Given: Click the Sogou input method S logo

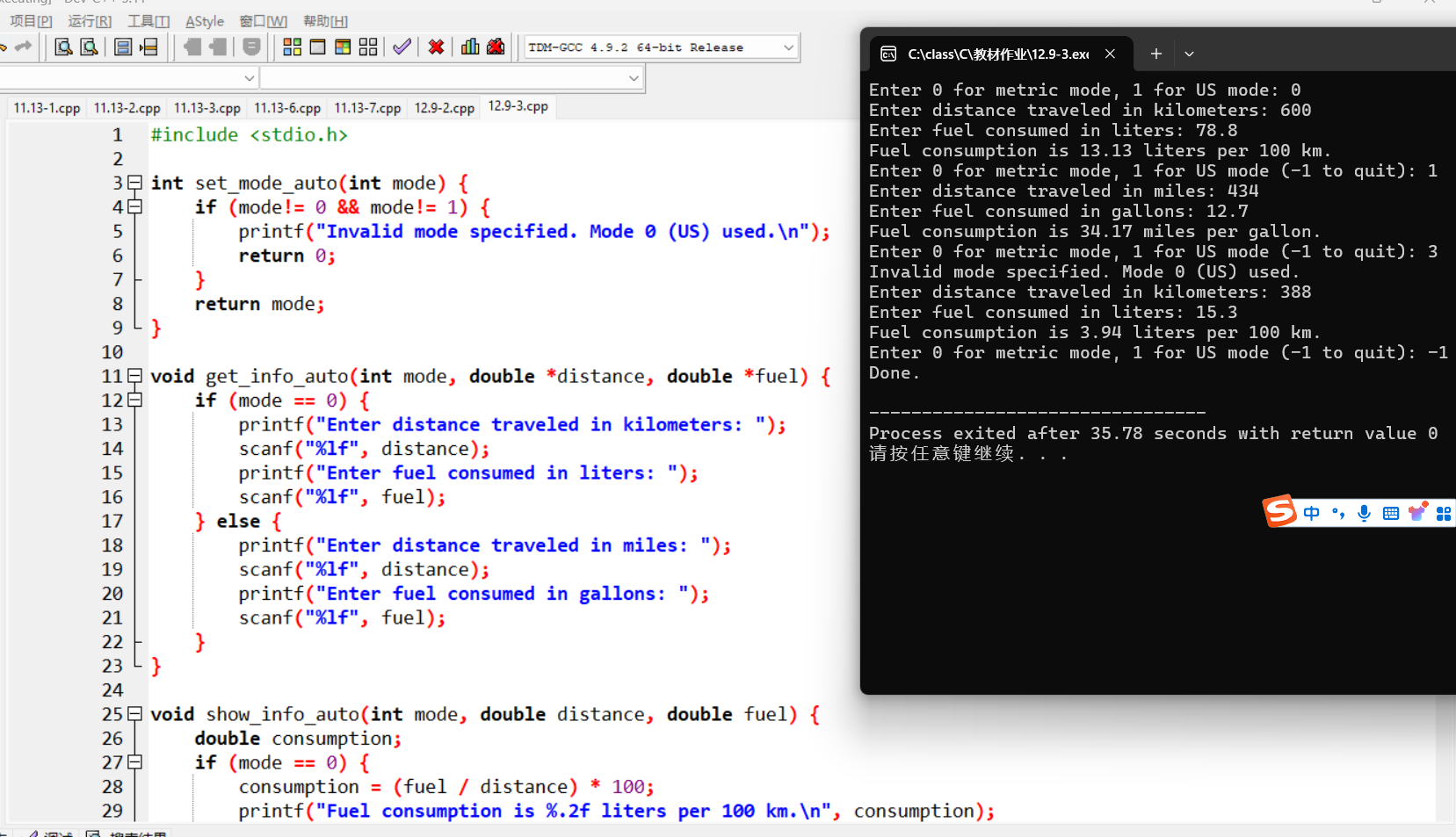Looking at the screenshot, I should [x=1279, y=511].
